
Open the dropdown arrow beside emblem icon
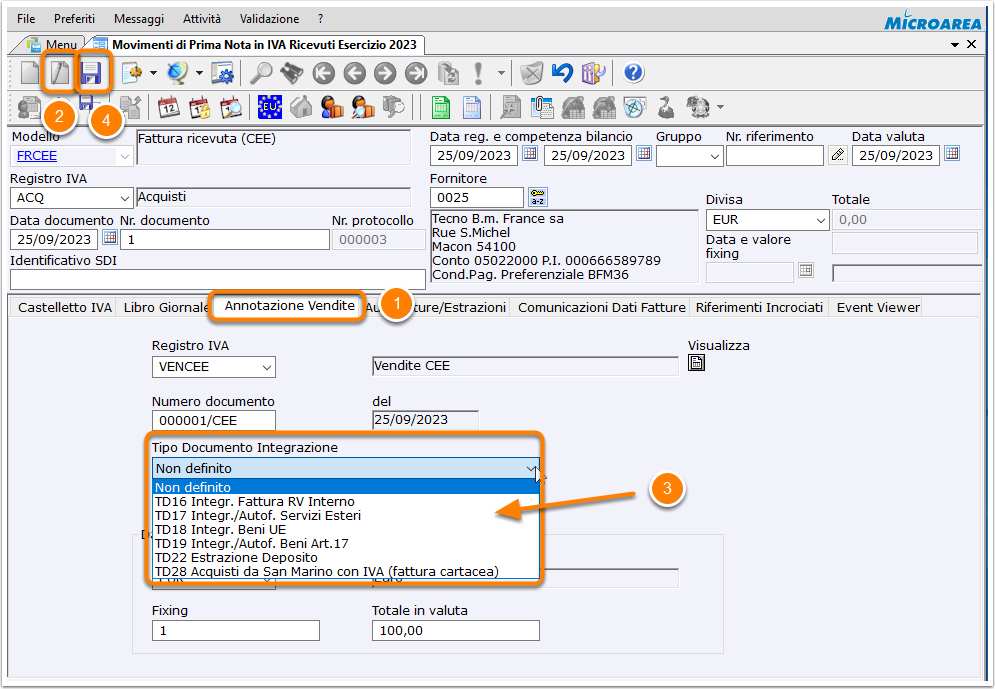coord(720,107)
